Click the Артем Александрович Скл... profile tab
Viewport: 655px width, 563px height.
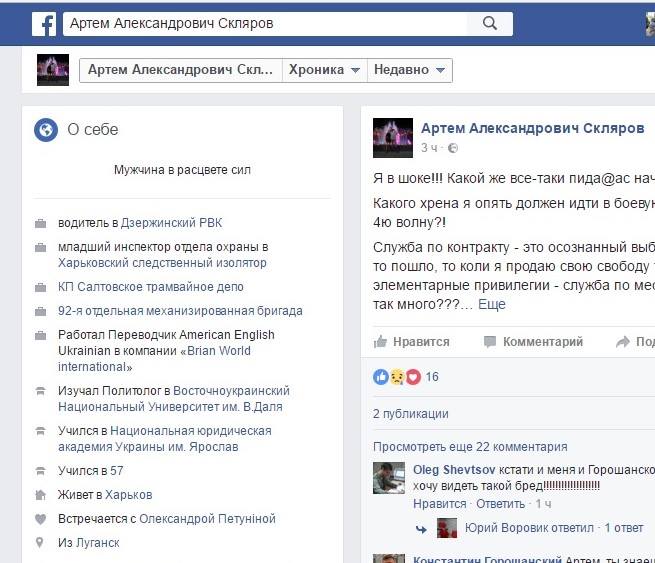click(181, 70)
